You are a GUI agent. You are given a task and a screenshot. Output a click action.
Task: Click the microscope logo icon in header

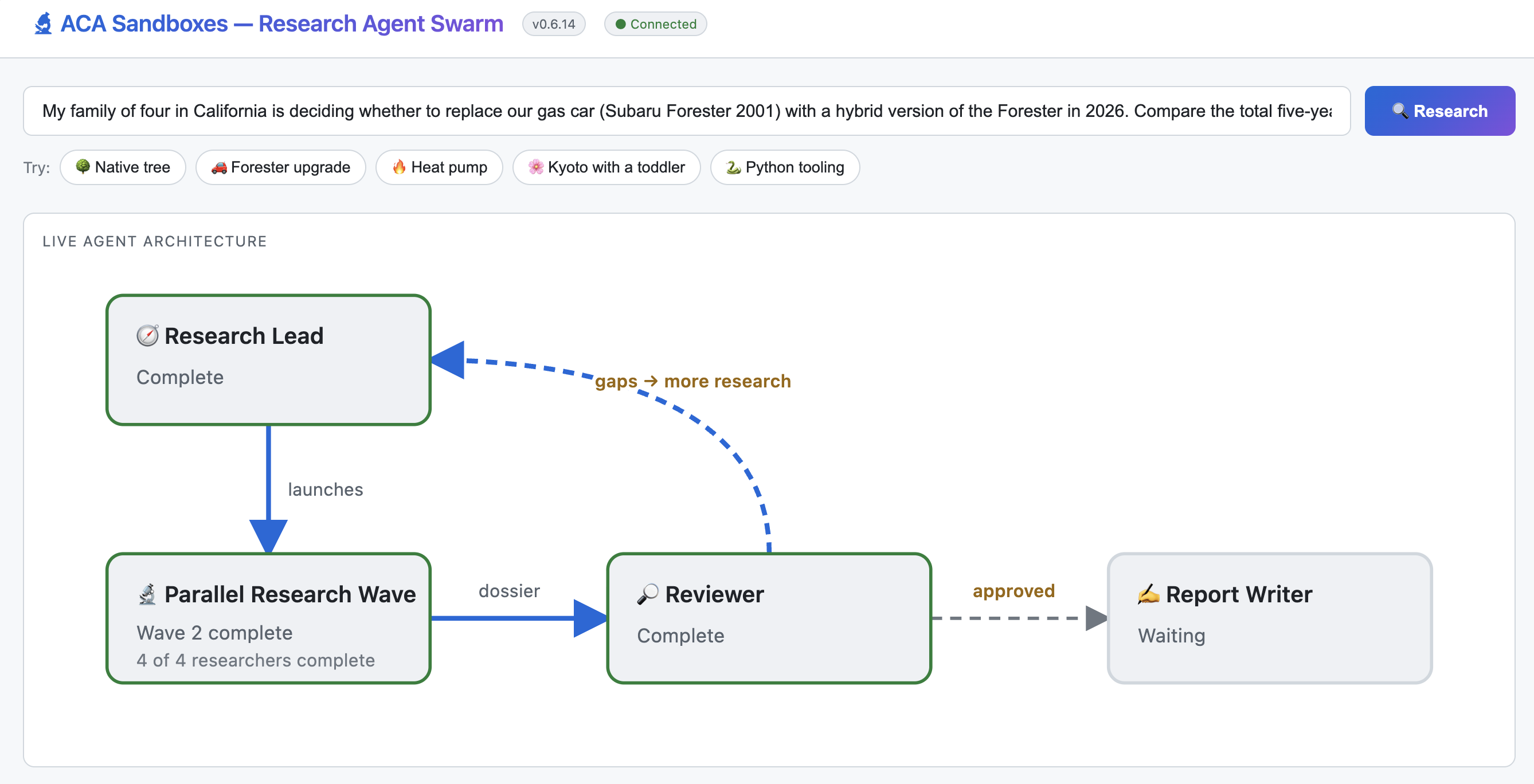[43, 24]
